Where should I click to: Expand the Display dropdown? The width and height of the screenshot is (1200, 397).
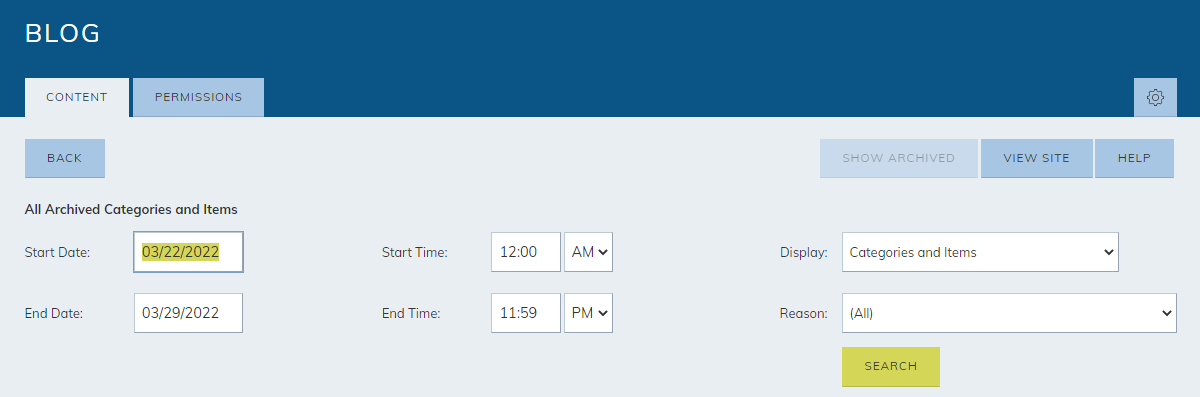[x=980, y=252]
